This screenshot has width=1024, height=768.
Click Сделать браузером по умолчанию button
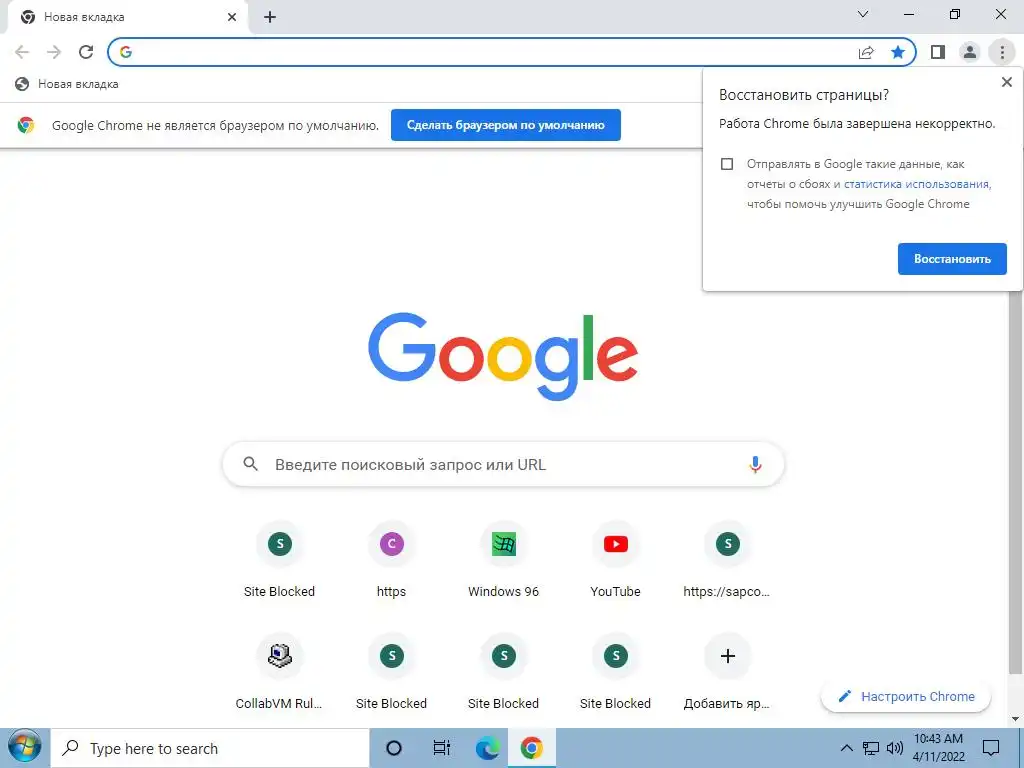coord(505,125)
